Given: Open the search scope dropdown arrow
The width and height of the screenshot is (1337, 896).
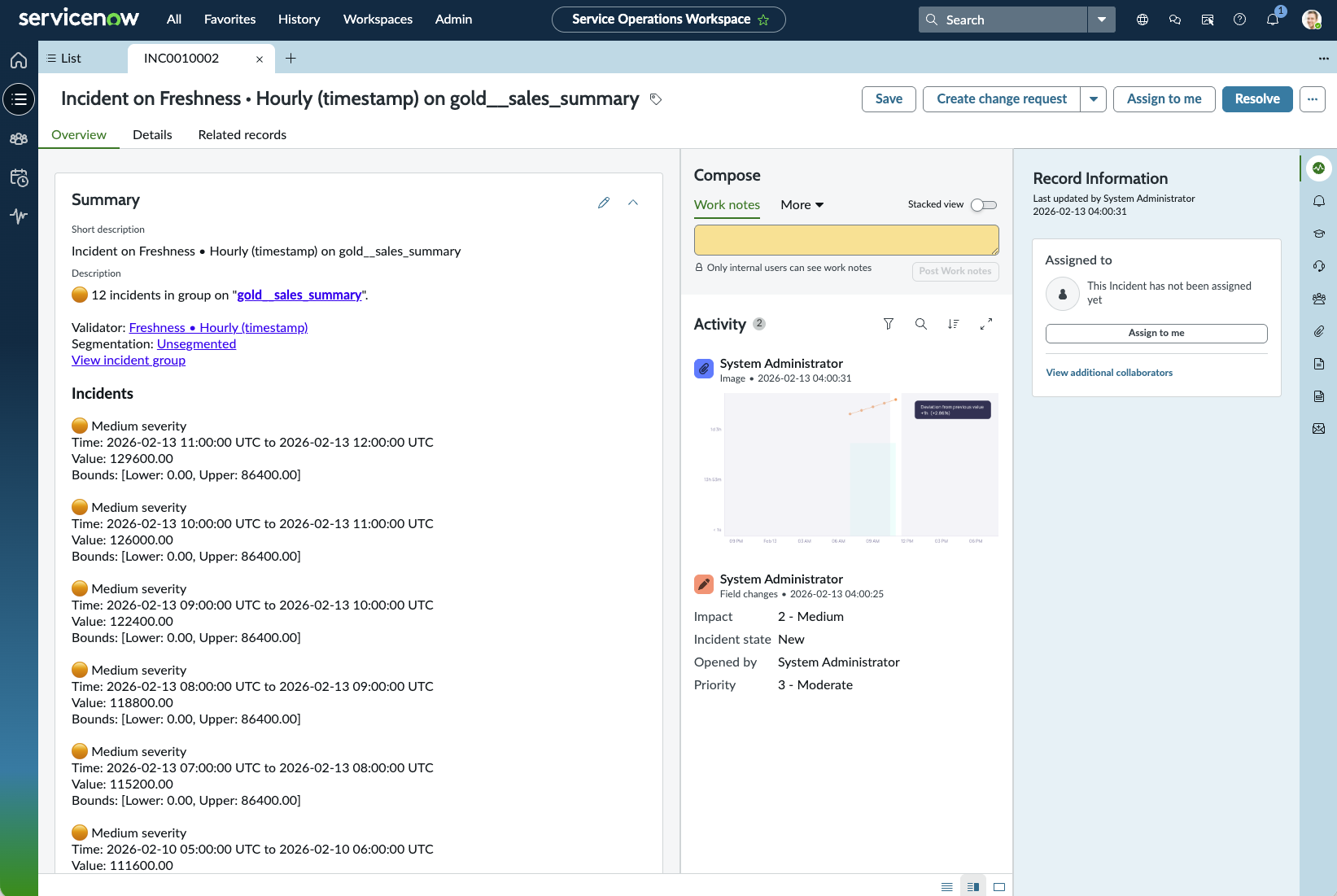Looking at the screenshot, I should tap(1102, 20).
